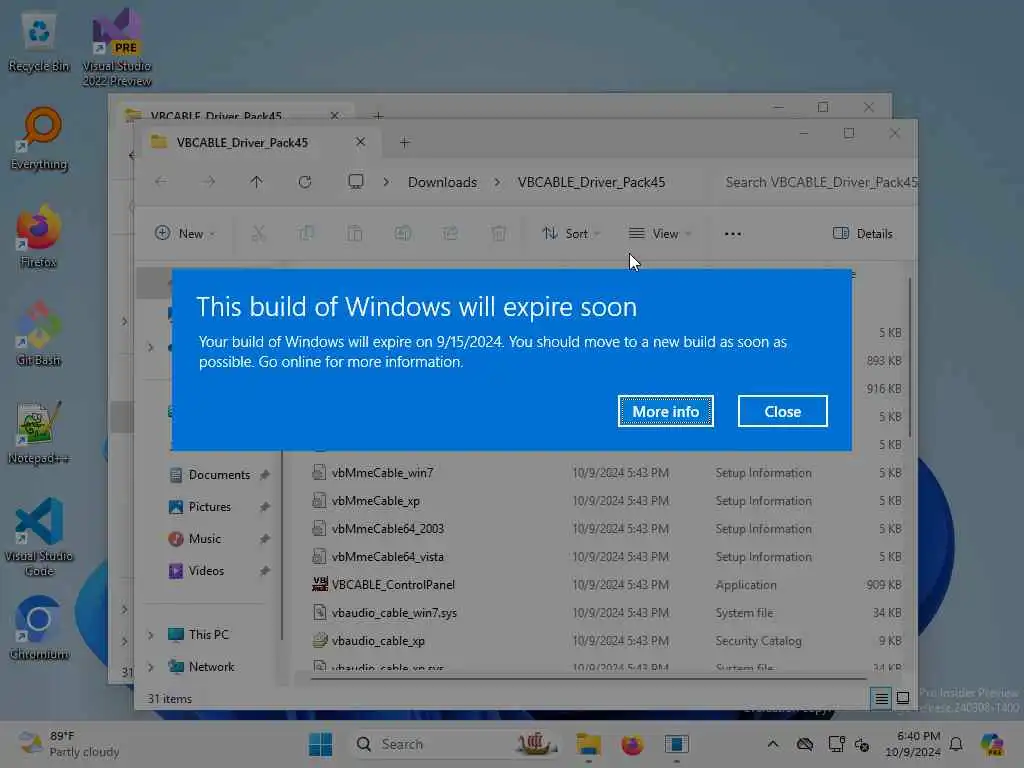Open the Windows Start menu

320,744
